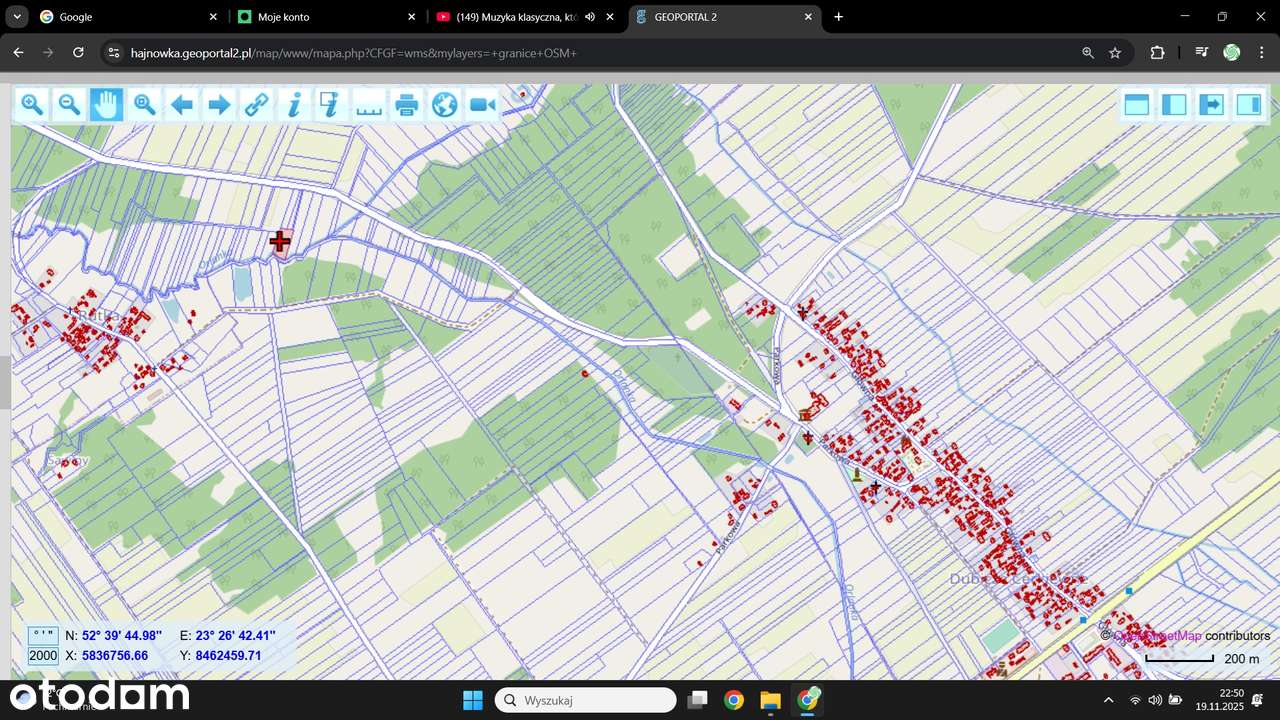Select the ruler measurement tool
The width and height of the screenshot is (1280, 720).
point(369,104)
